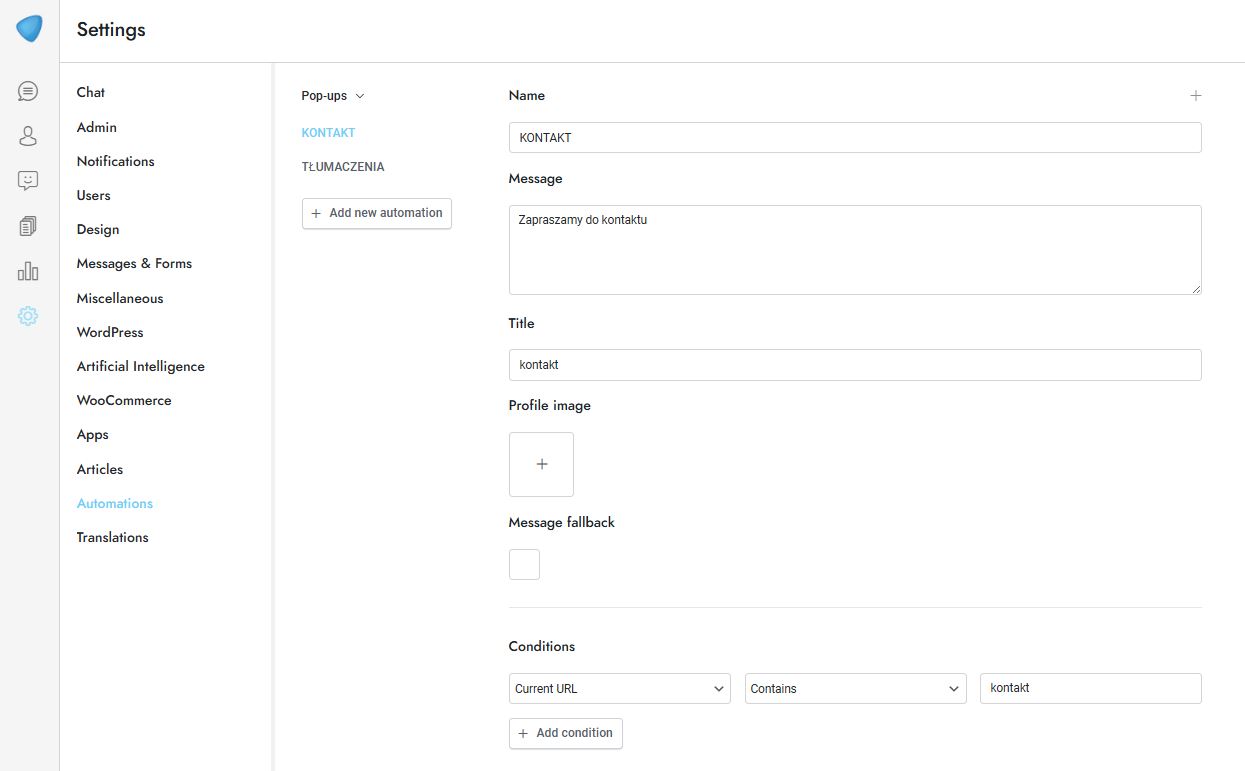Open the conversations chat bubble icon

tap(28, 91)
